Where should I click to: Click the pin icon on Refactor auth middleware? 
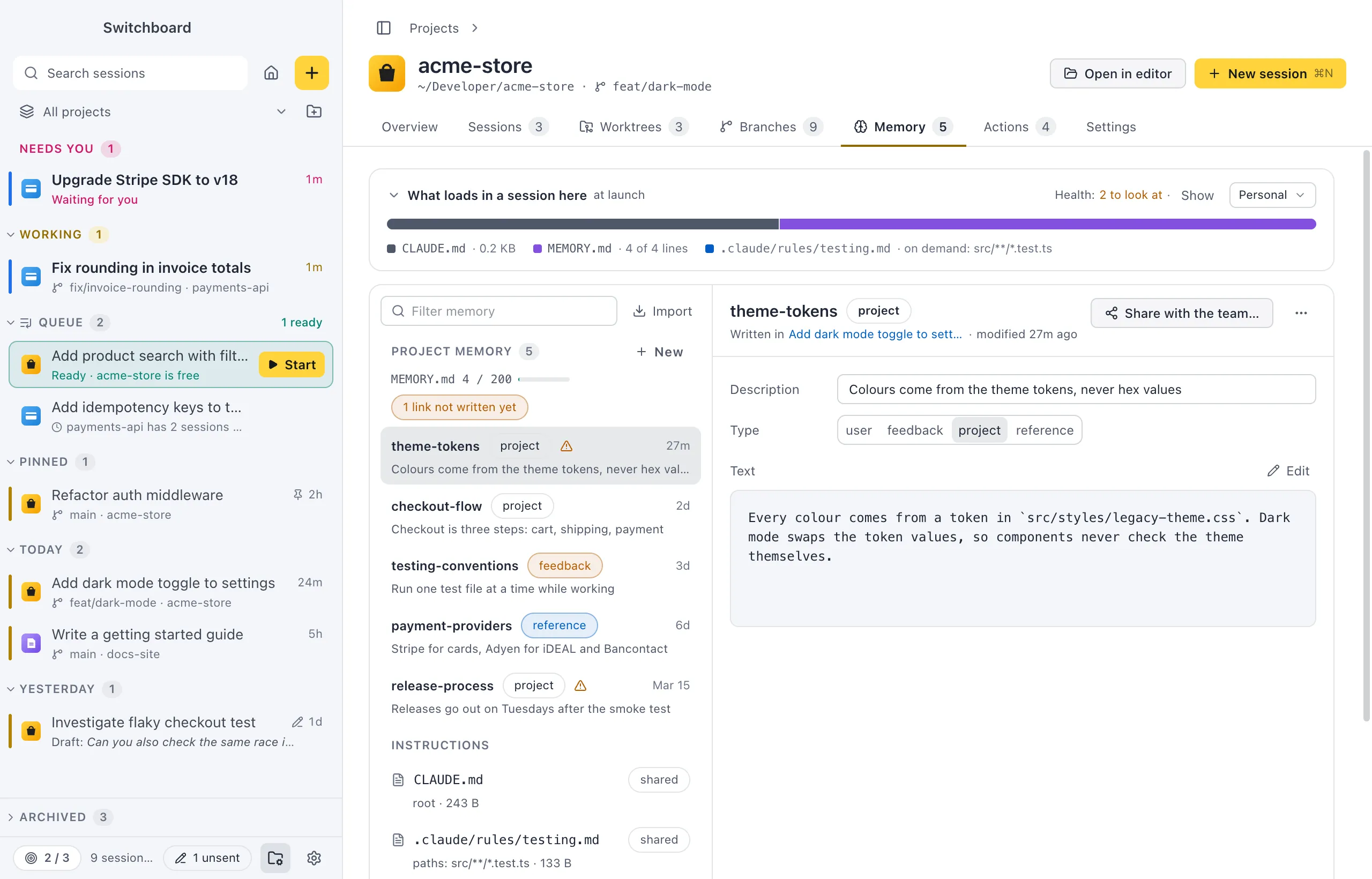[297, 494]
